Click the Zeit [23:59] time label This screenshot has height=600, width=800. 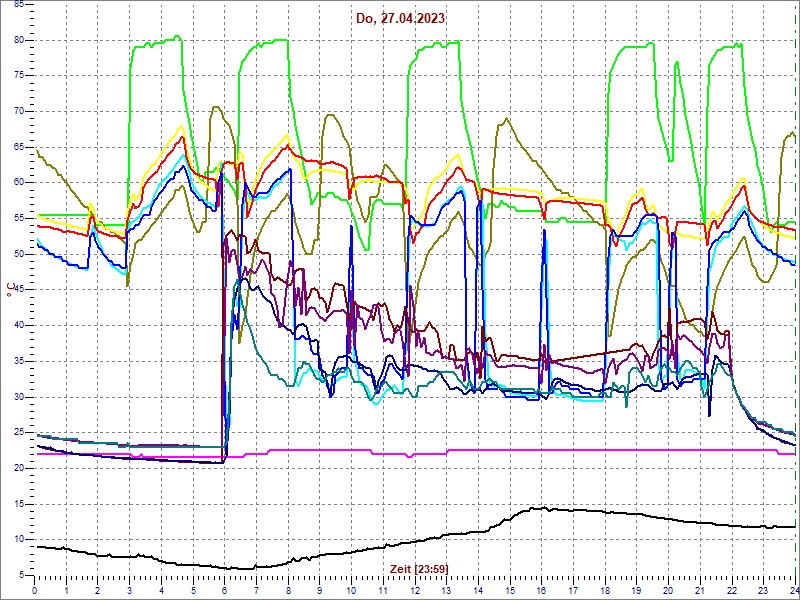tap(405, 568)
